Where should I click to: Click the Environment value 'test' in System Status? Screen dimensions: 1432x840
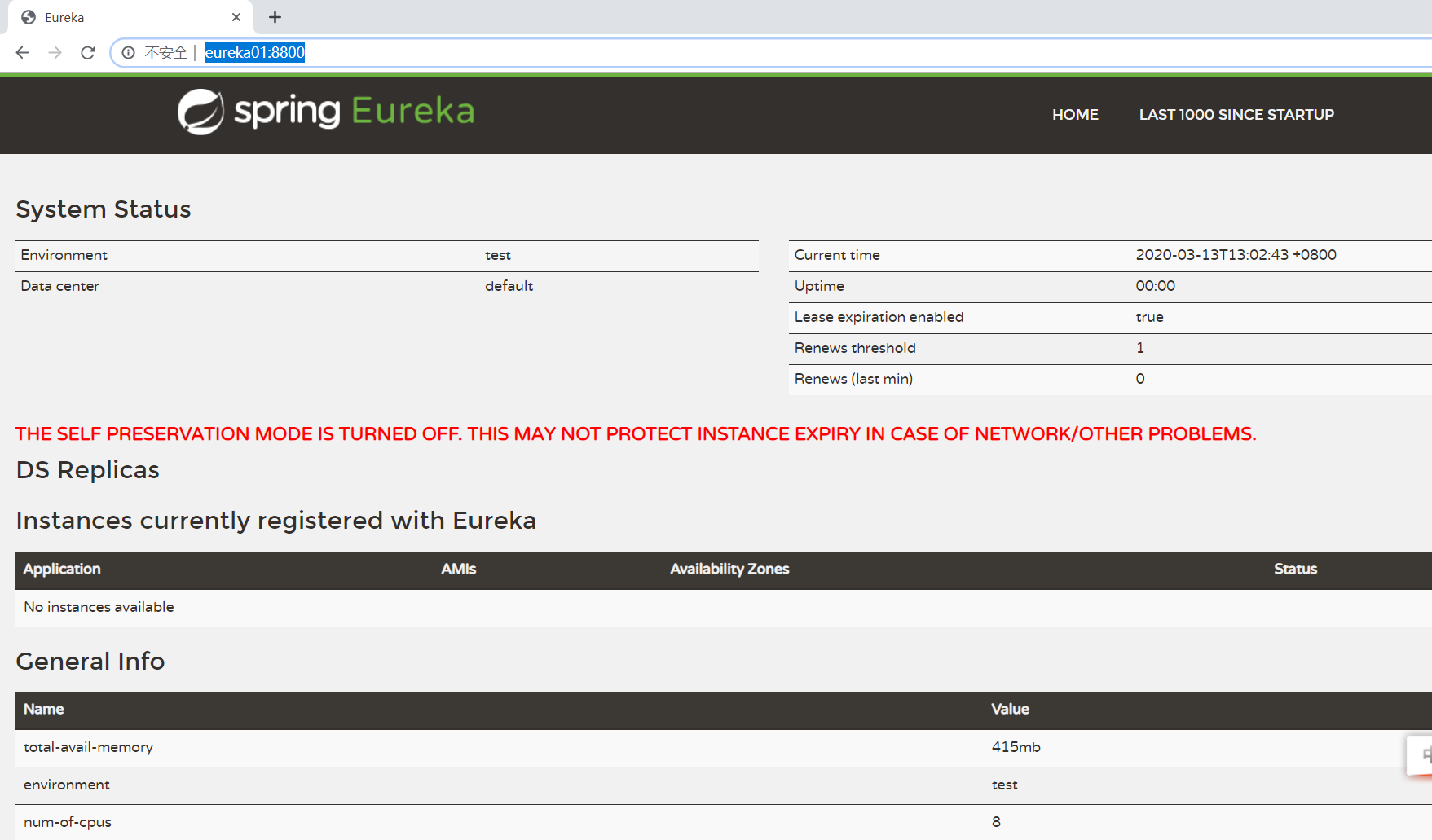tap(498, 255)
